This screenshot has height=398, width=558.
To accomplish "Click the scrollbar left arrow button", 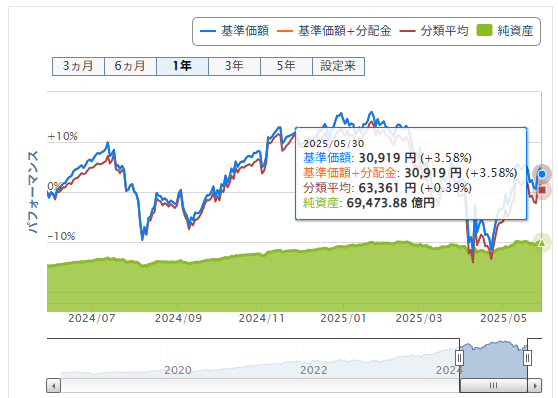I will pos(54,386).
